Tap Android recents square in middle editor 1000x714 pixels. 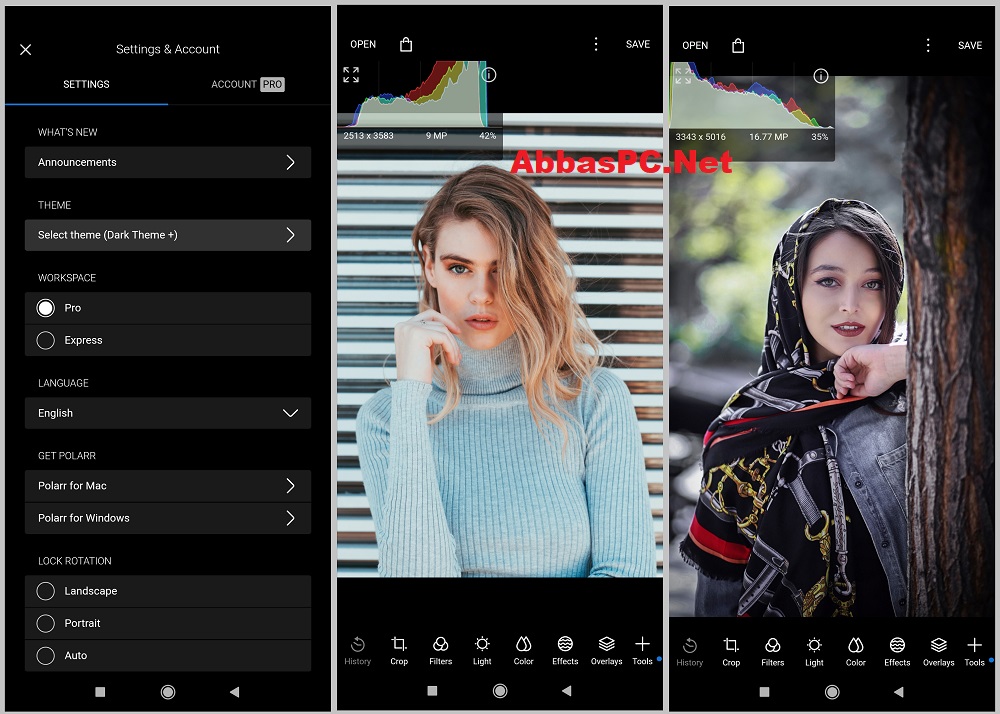[432, 690]
